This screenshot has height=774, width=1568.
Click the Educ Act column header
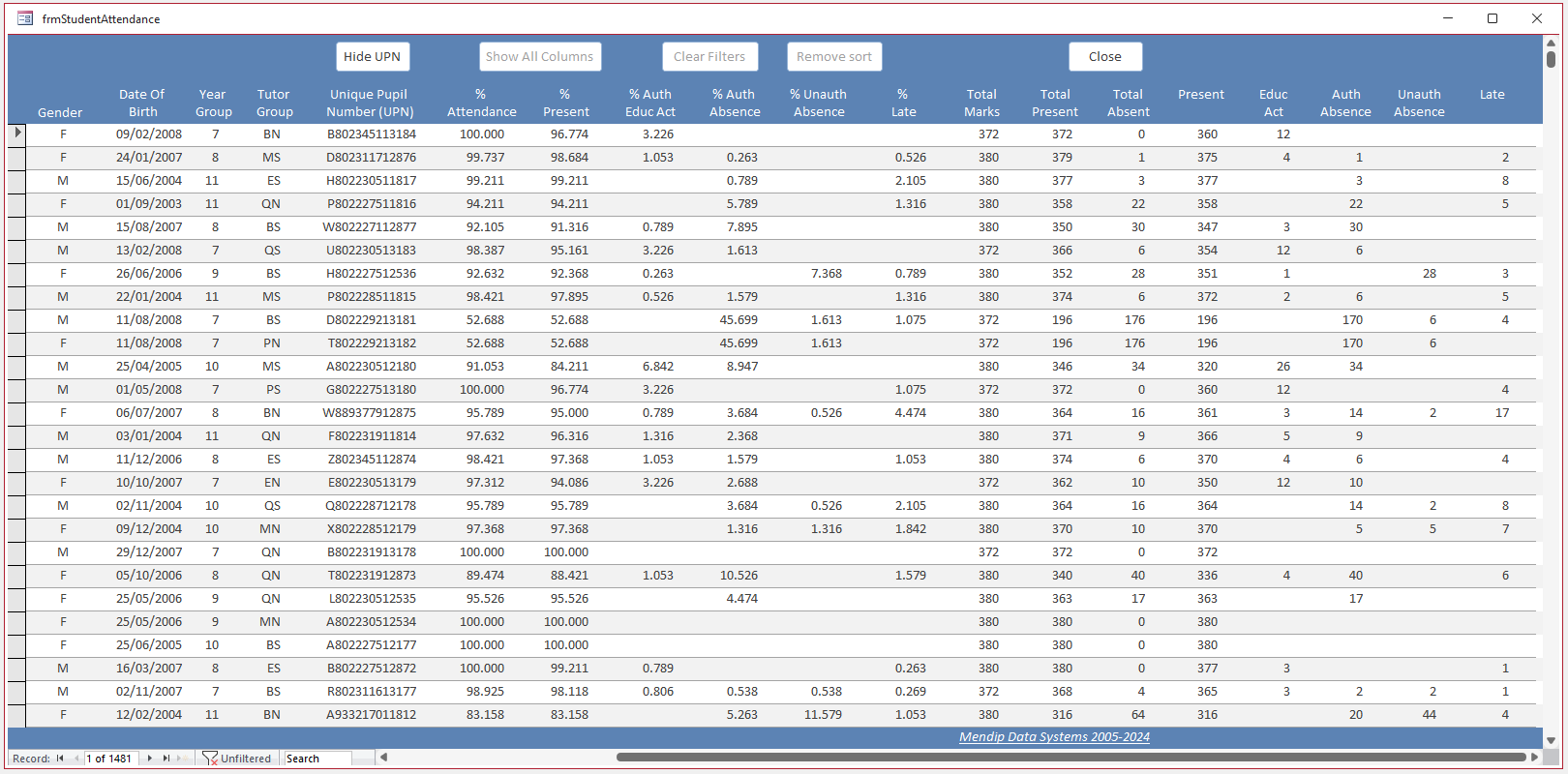pos(1274,103)
